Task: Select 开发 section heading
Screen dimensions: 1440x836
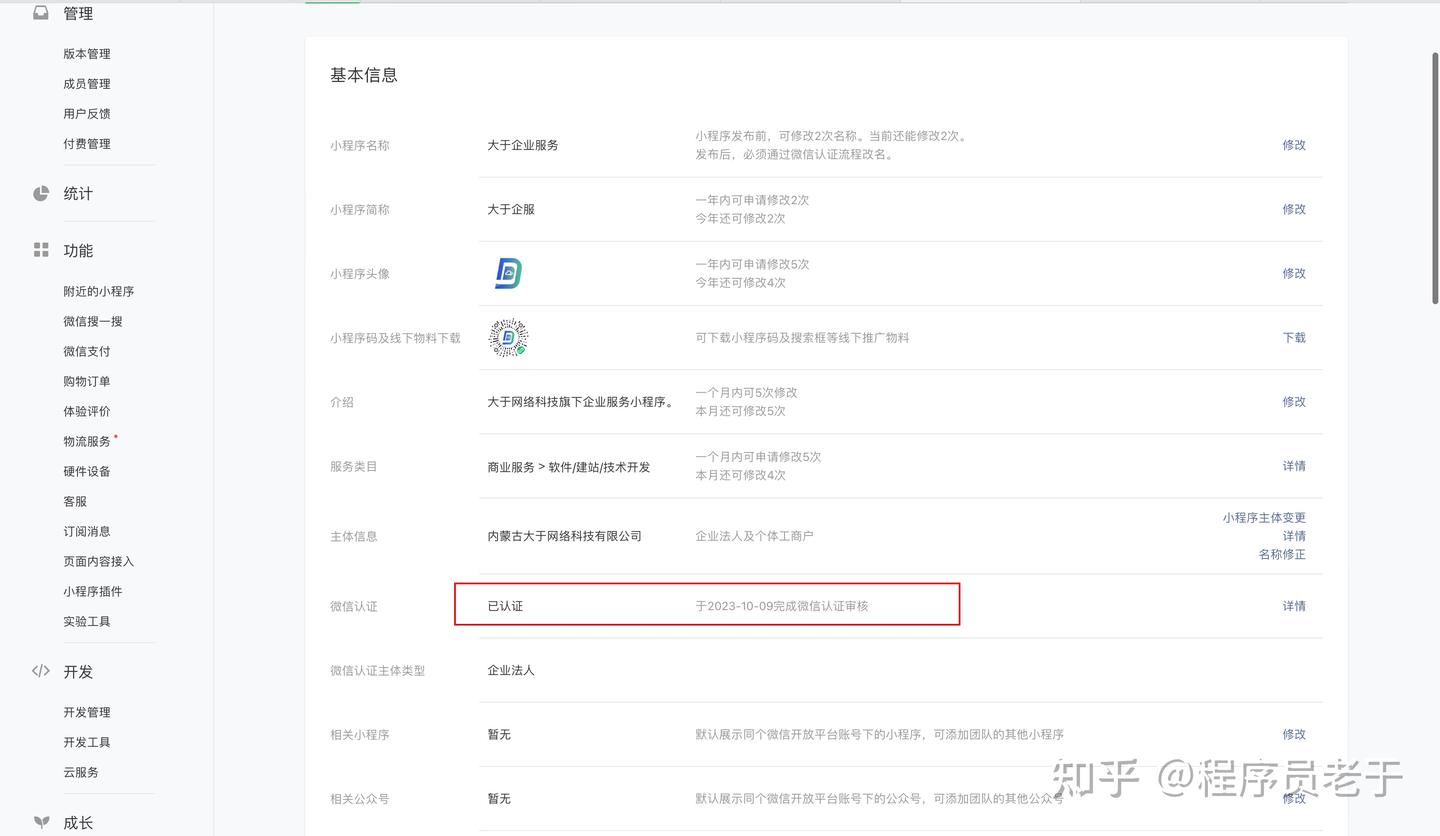Action: click(x=78, y=672)
